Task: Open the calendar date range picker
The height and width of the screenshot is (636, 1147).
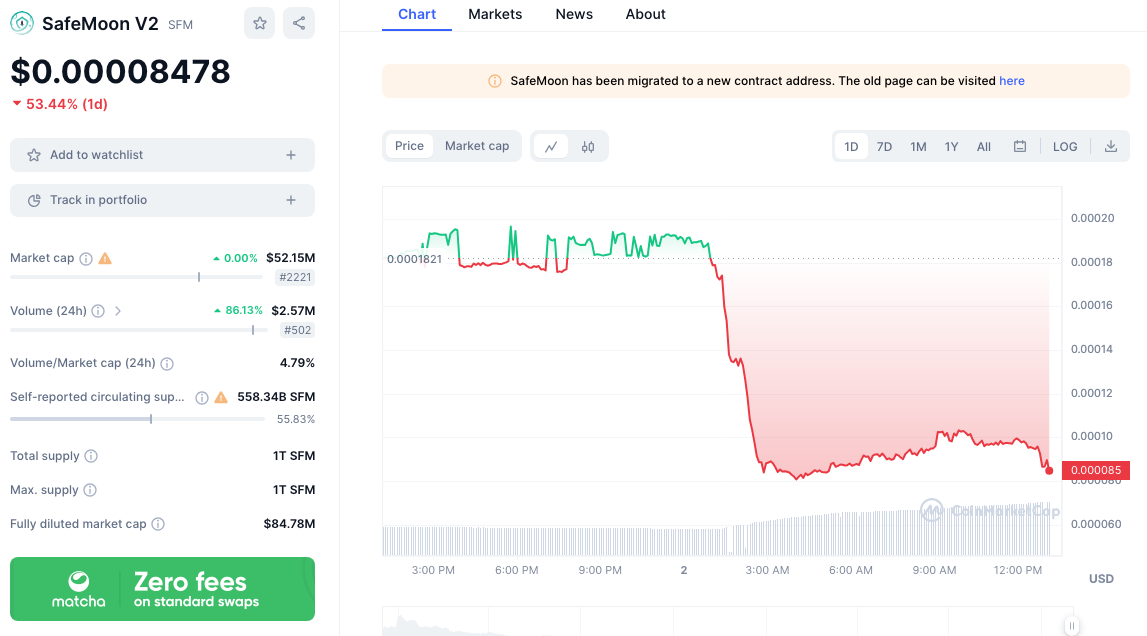Action: tap(1020, 146)
